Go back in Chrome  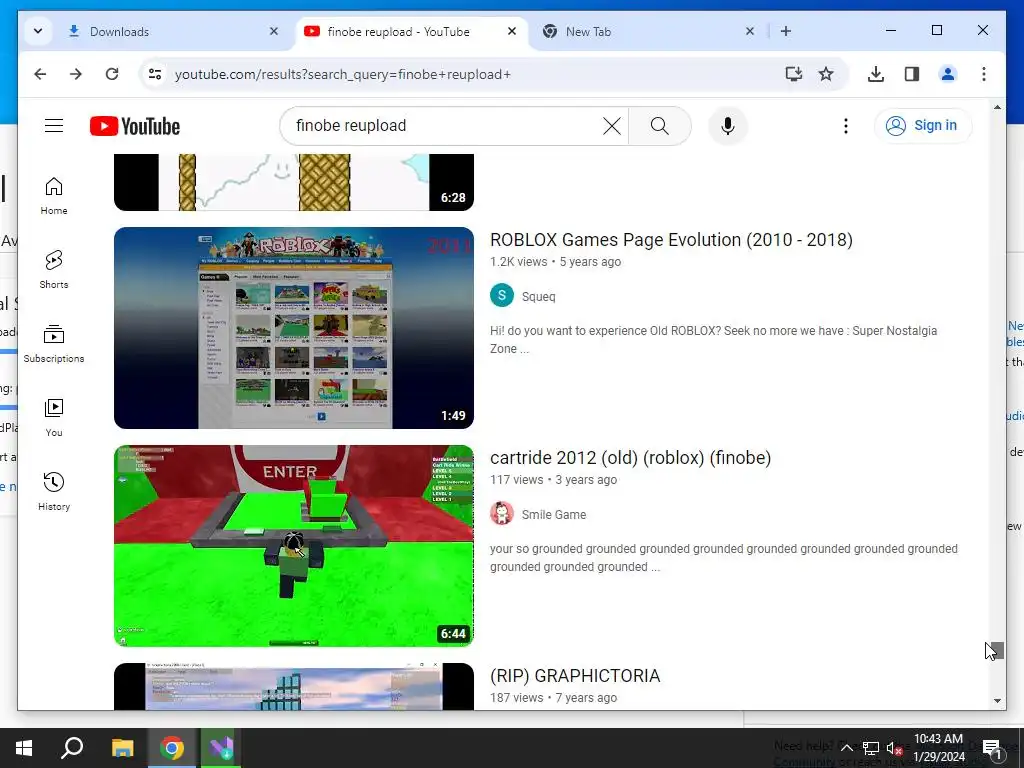click(40, 74)
